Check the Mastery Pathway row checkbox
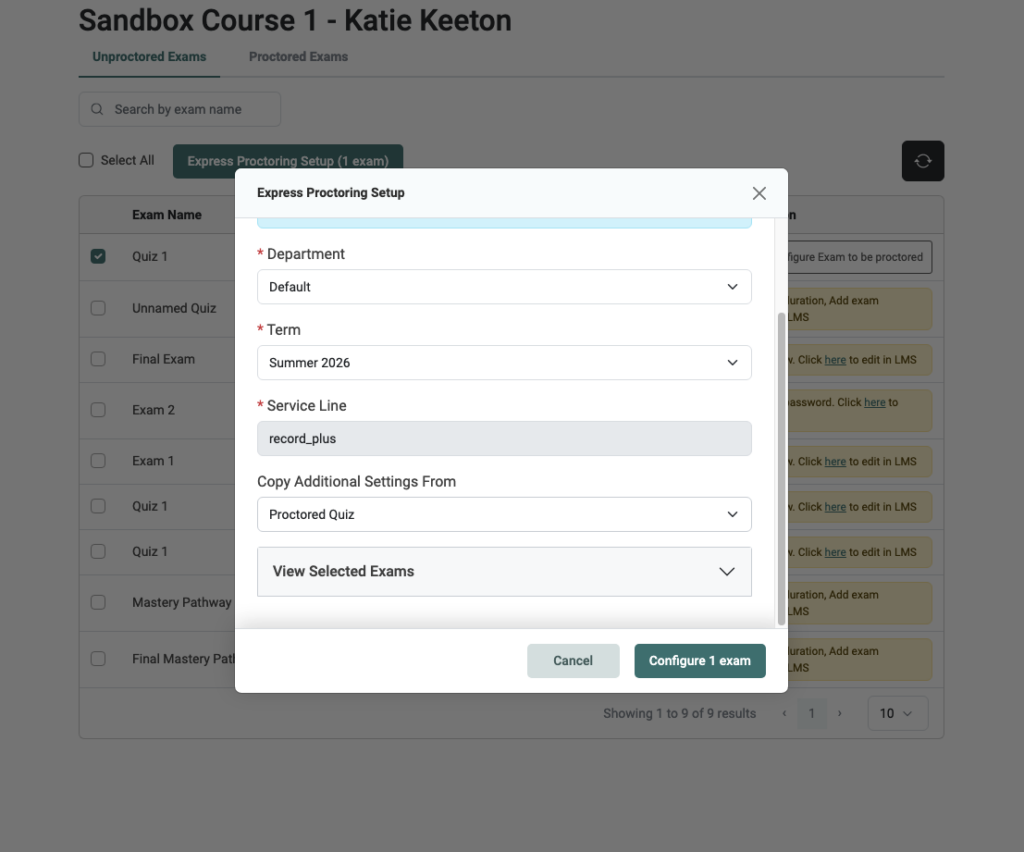Viewport: 1024px width, 852px height. [98, 602]
